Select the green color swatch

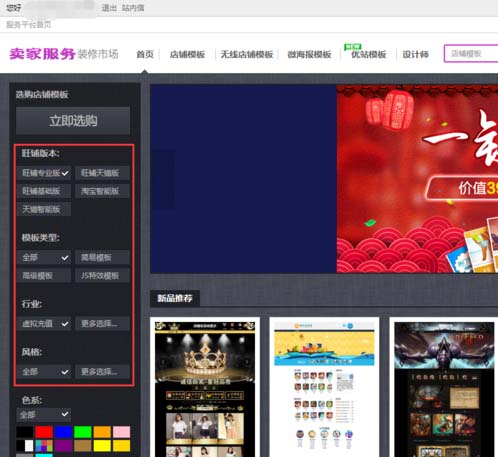coord(83,432)
